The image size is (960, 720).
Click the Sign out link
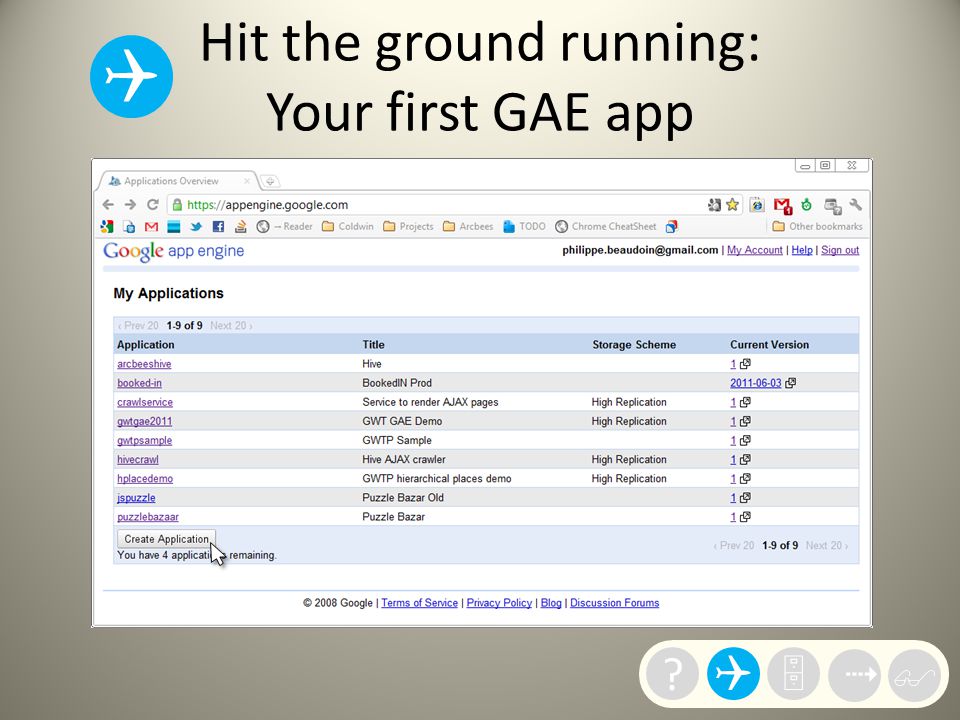[840, 250]
